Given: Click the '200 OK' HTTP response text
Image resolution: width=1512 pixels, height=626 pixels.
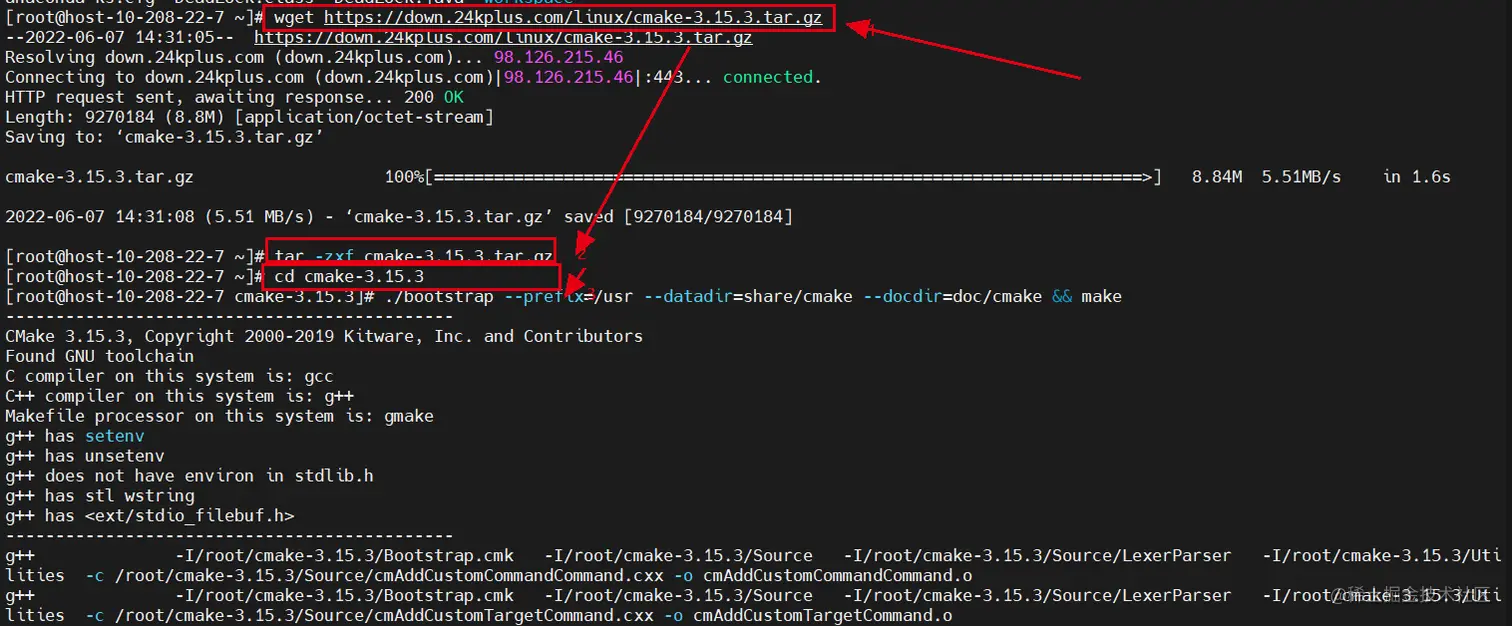Looking at the screenshot, I should click(434, 97).
